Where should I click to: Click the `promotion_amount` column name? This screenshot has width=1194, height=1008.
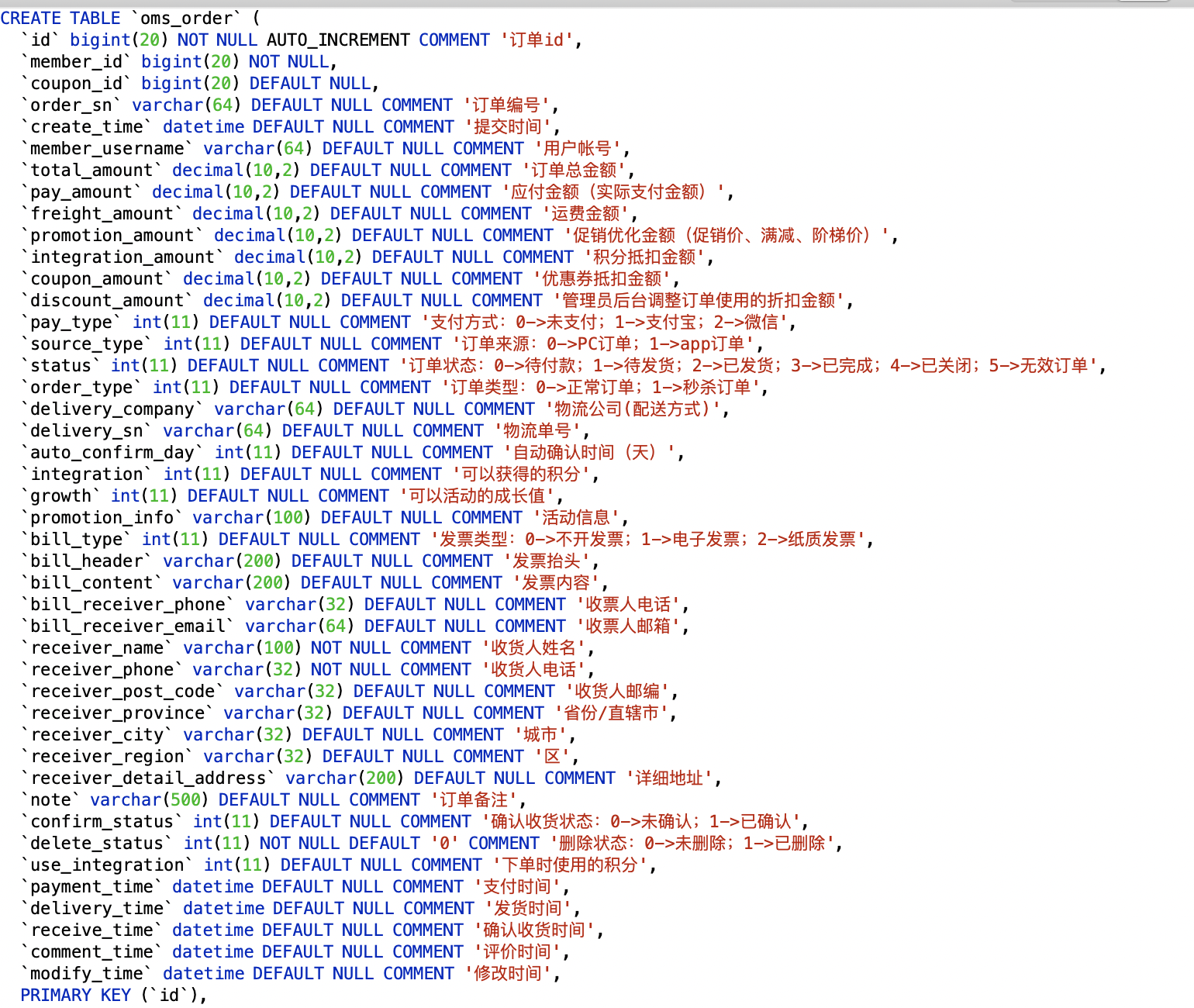tap(112, 235)
